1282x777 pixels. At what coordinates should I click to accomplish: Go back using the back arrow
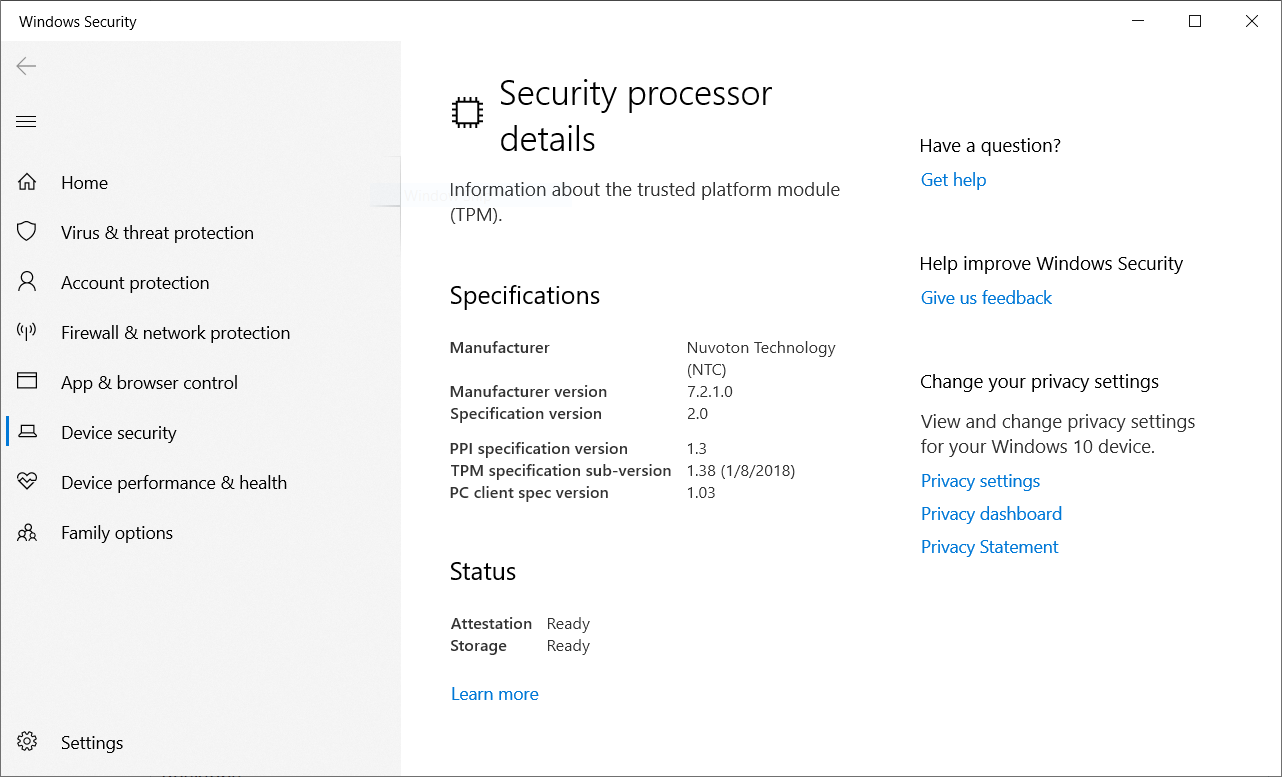coord(26,66)
